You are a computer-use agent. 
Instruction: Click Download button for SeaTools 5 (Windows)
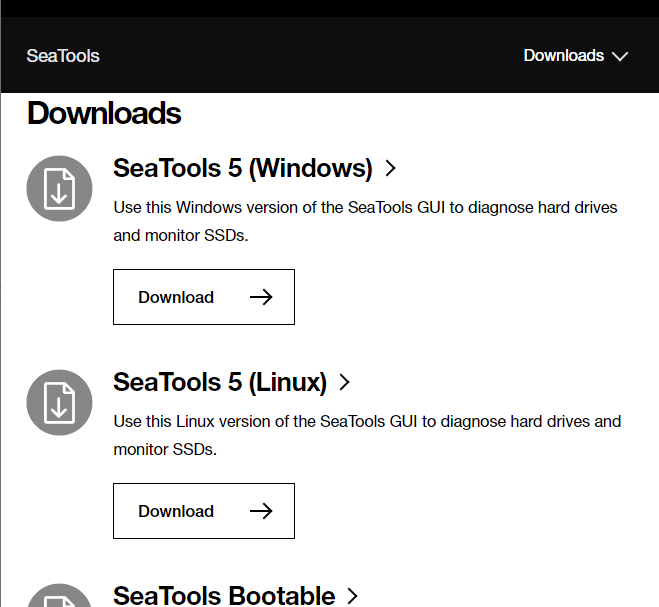(204, 297)
